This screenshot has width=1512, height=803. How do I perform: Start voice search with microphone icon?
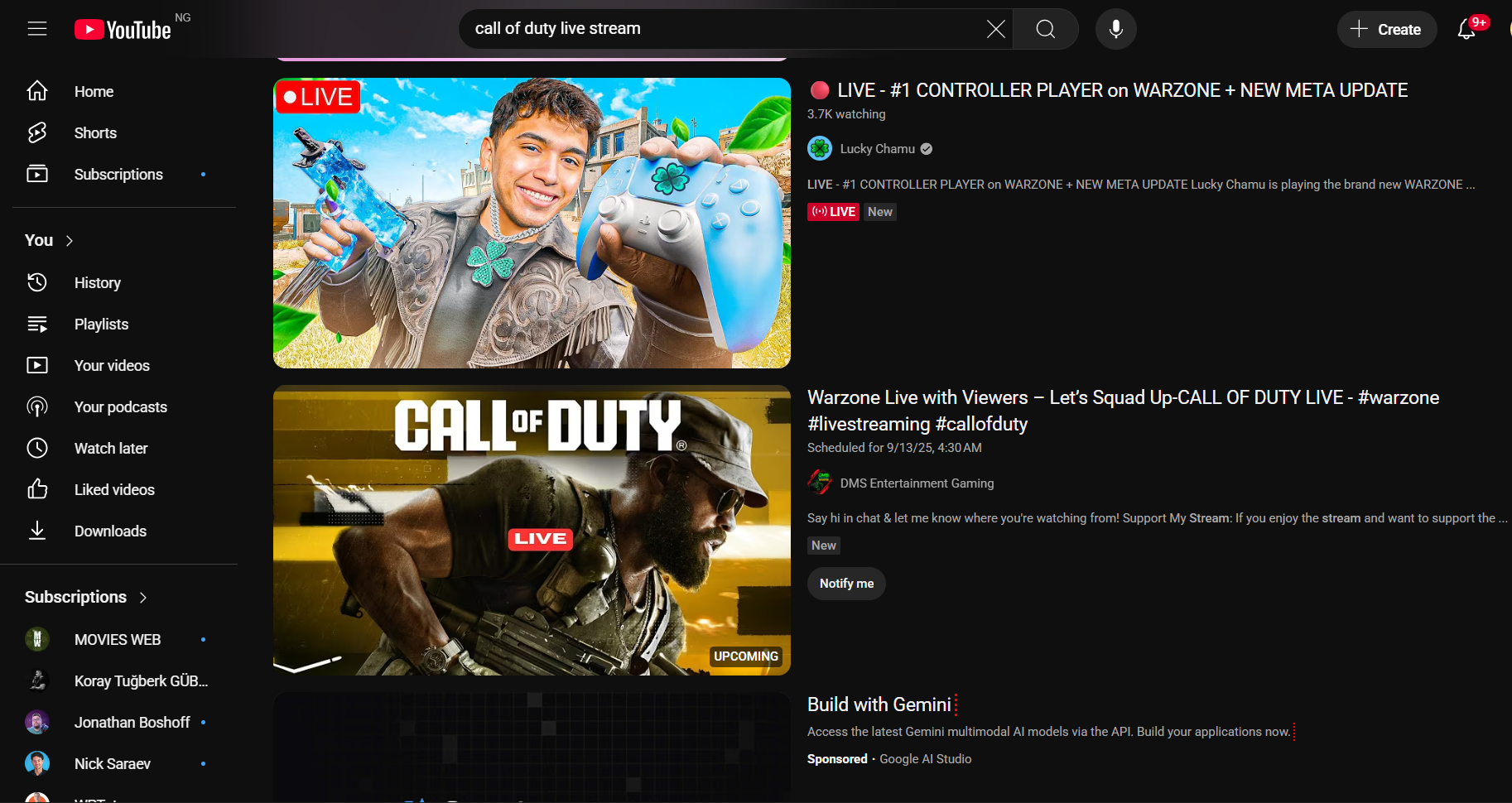1116,29
